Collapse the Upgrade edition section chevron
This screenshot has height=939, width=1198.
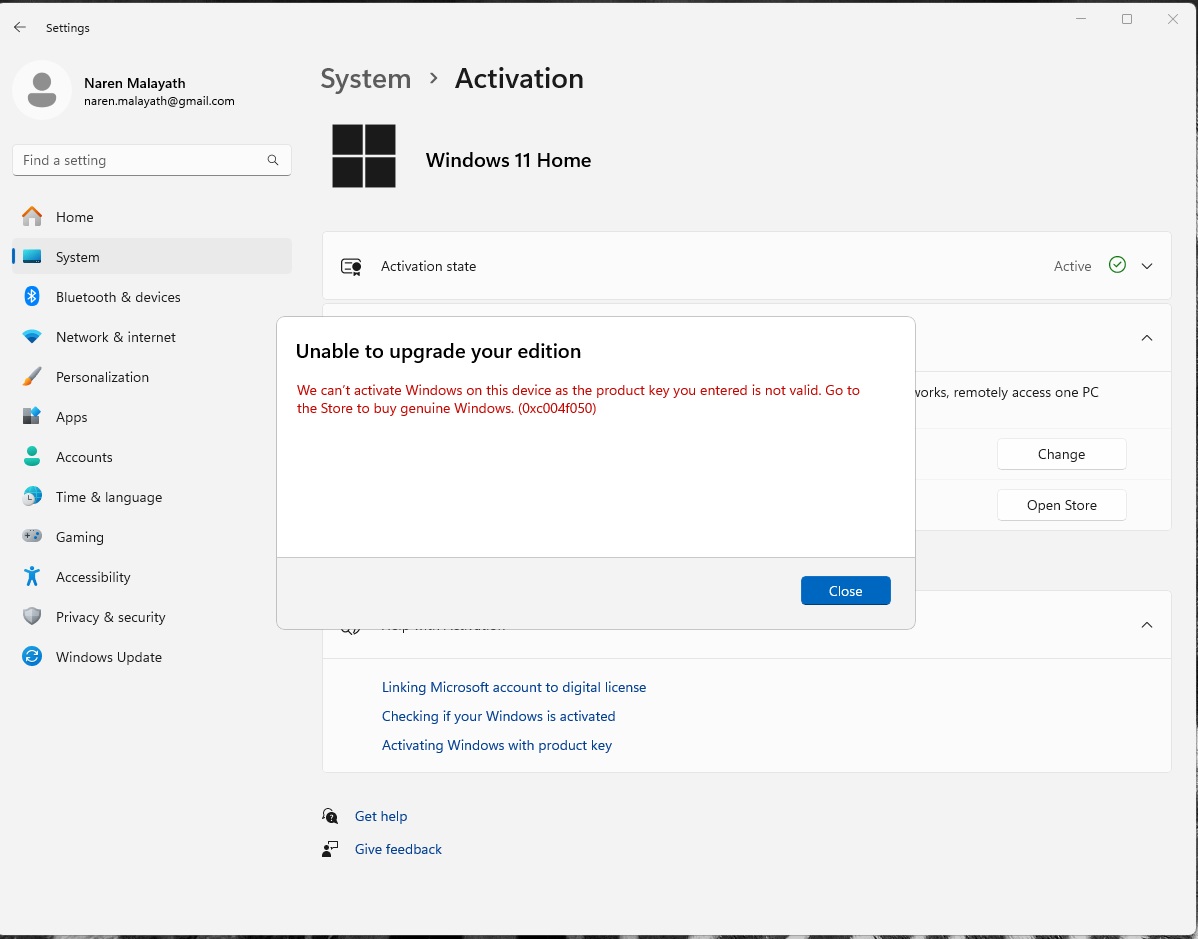coord(1147,338)
